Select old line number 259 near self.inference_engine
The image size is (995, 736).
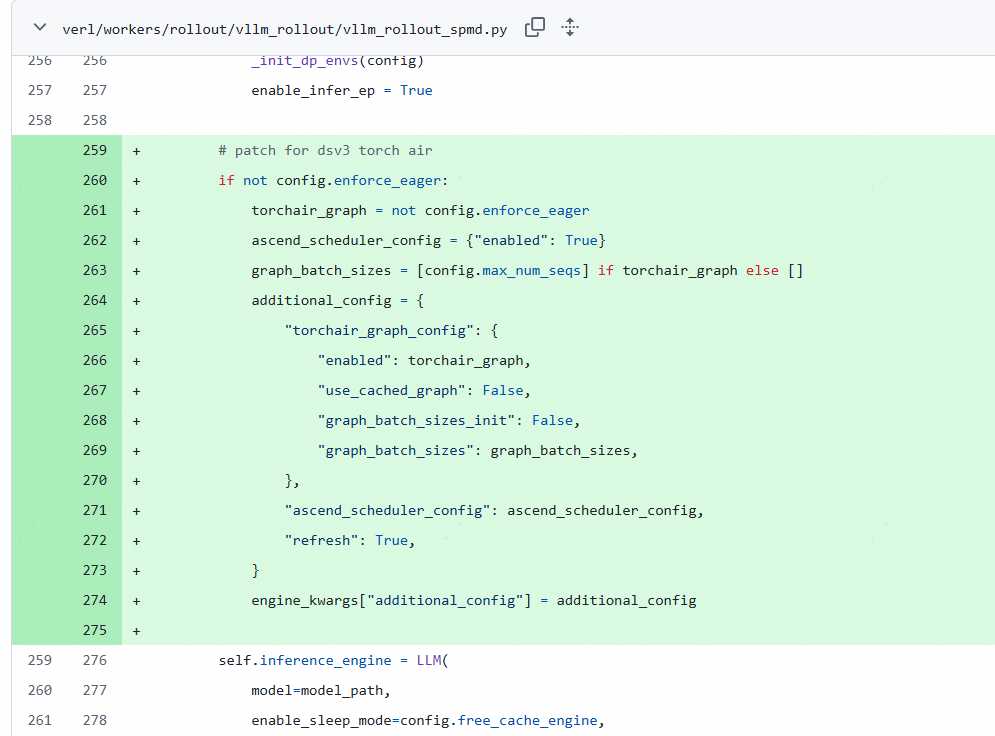(40, 660)
